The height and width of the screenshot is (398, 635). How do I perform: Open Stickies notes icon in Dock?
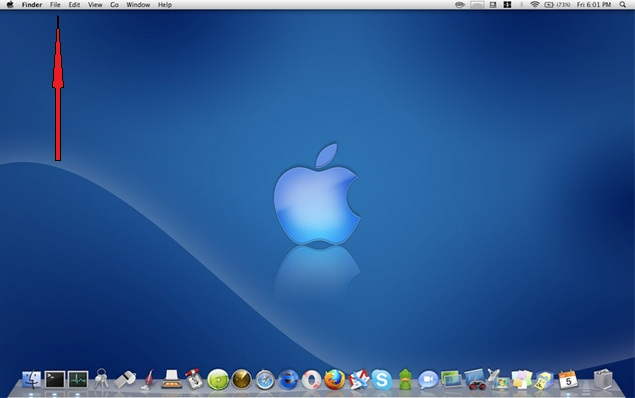522,380
